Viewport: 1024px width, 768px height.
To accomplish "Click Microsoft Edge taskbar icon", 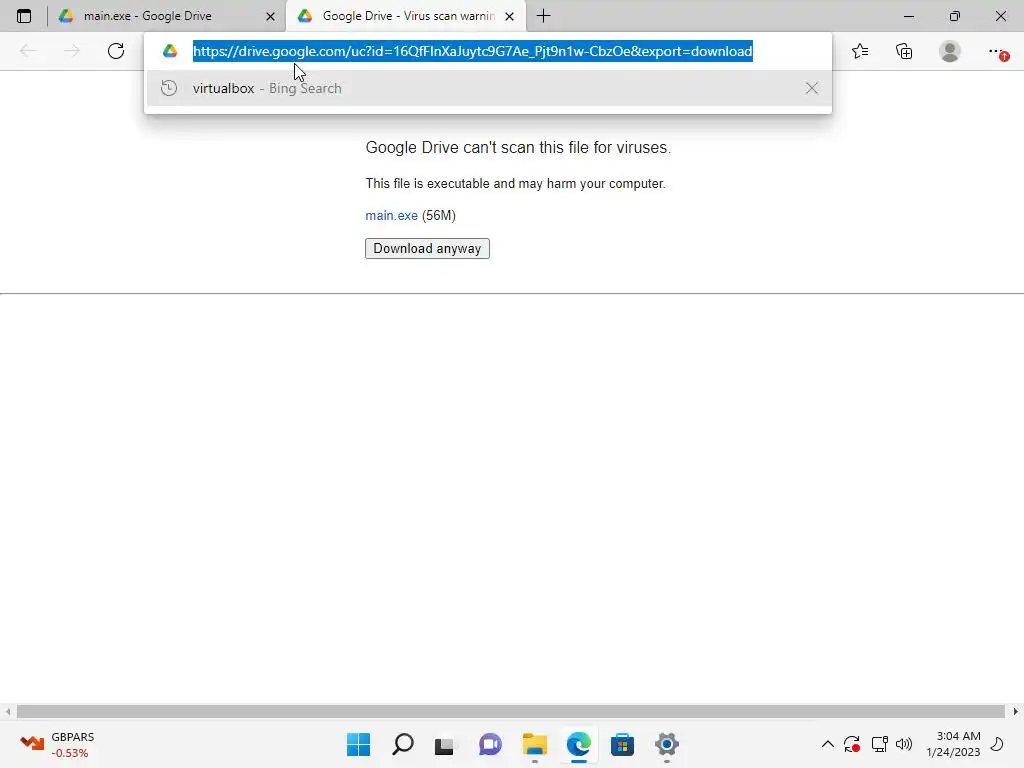I will click(x=579, y=744).
